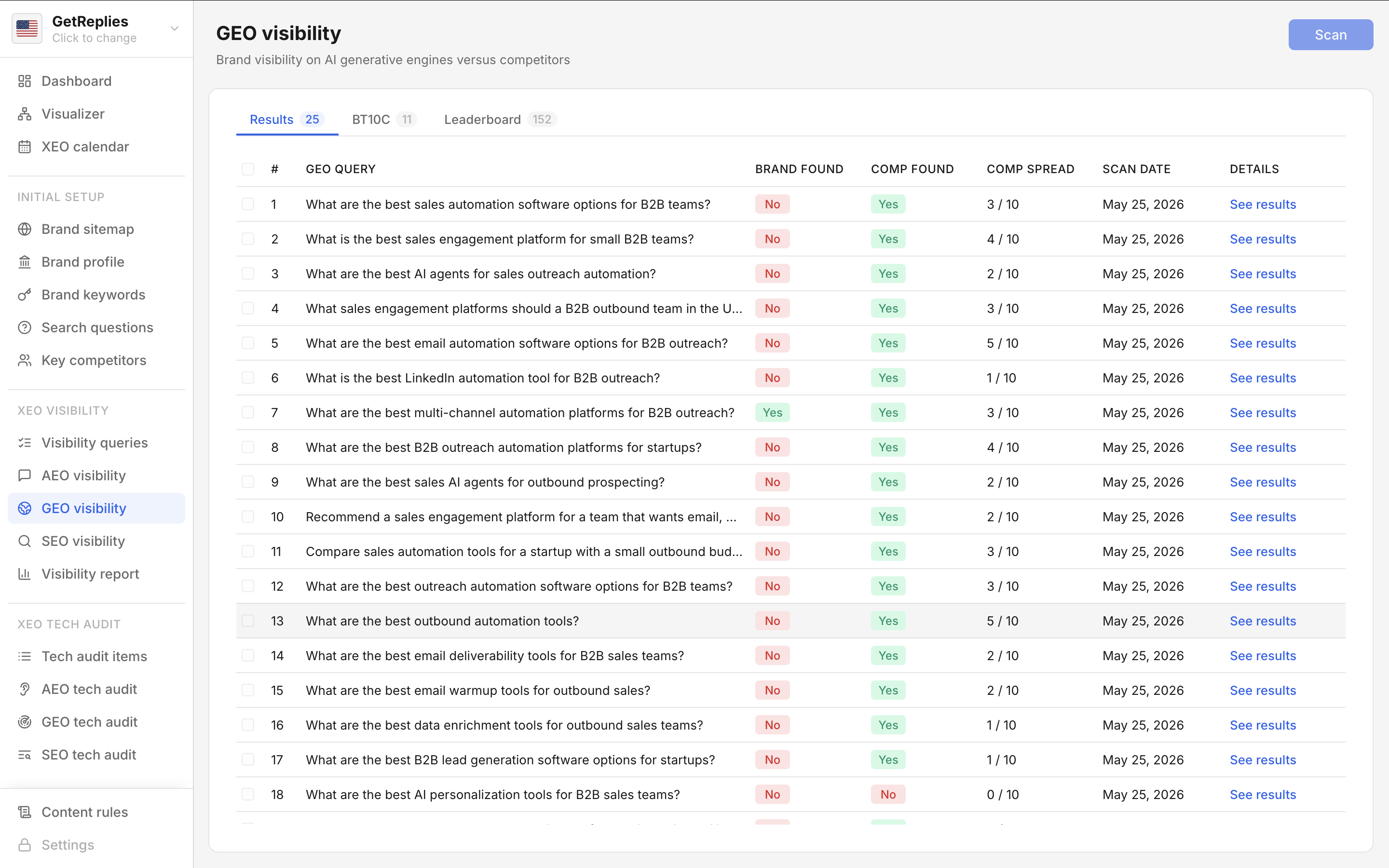Screen dimensions: 1389x868
Task: Click the Dashboard icon in sidebar
Action: [25, 81]
